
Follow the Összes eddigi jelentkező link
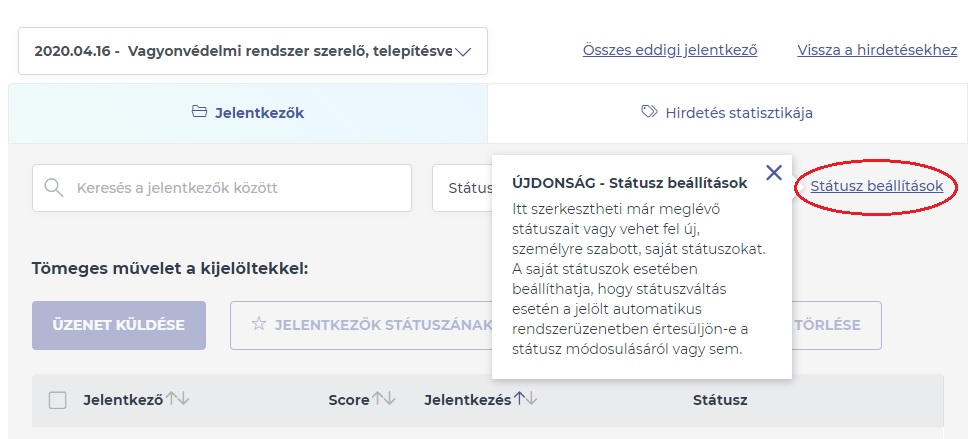669,50
